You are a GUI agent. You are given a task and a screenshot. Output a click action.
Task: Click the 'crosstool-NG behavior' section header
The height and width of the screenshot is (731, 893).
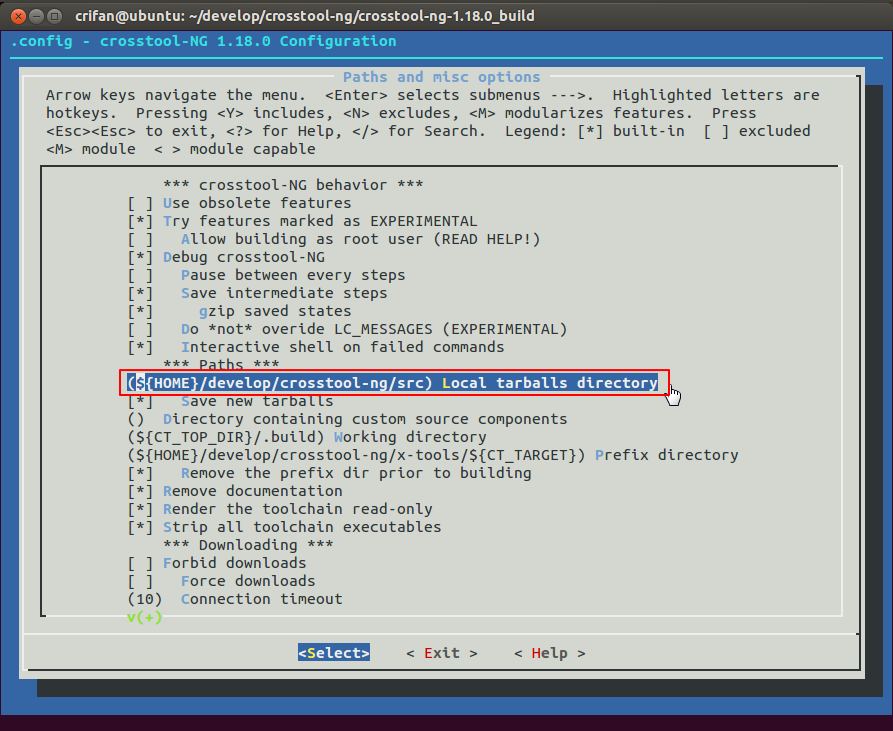tap(293, 185)
